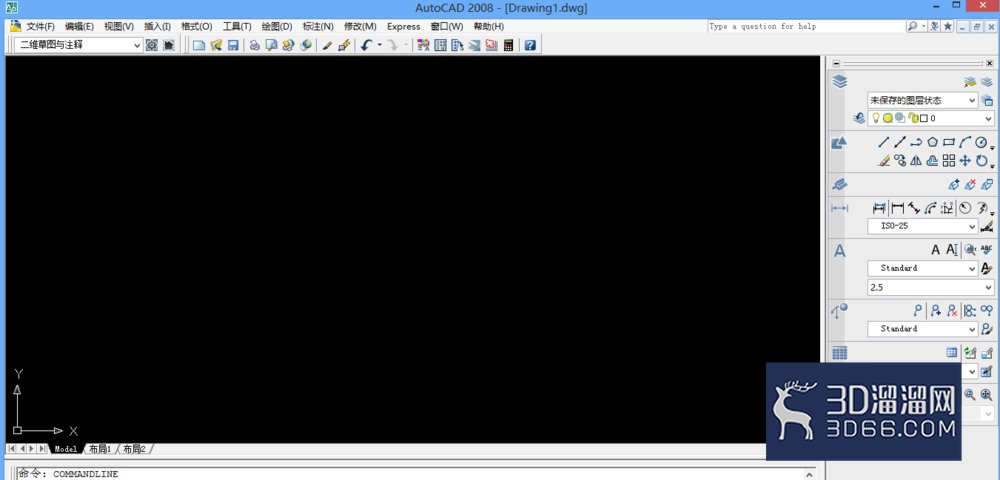This screenshot has height=480, width=1000.
Task: Select the Polygon tool in dashboard
Action: click(x=932, y=143)
